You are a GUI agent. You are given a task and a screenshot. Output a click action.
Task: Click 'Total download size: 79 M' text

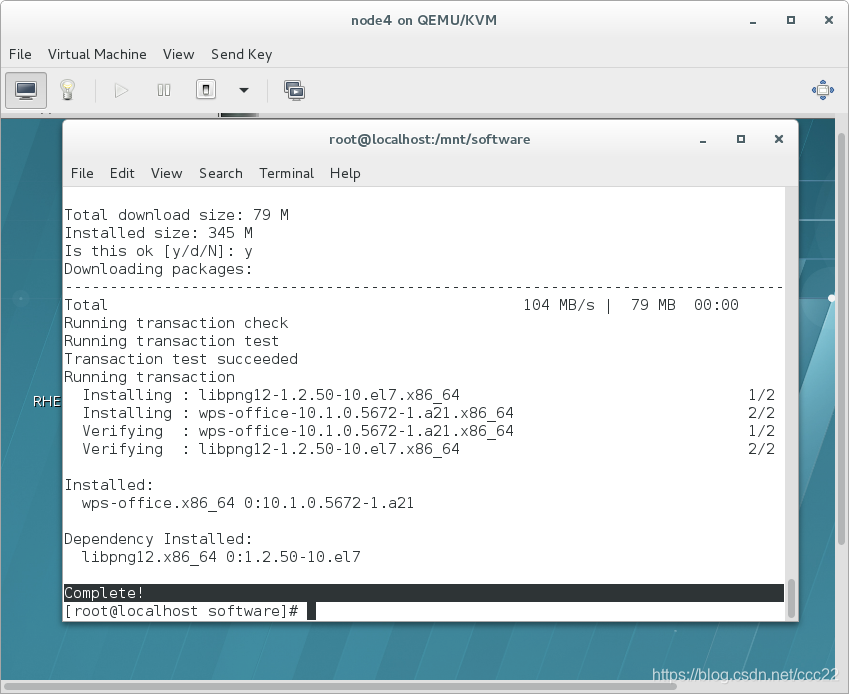click(177, 215)
